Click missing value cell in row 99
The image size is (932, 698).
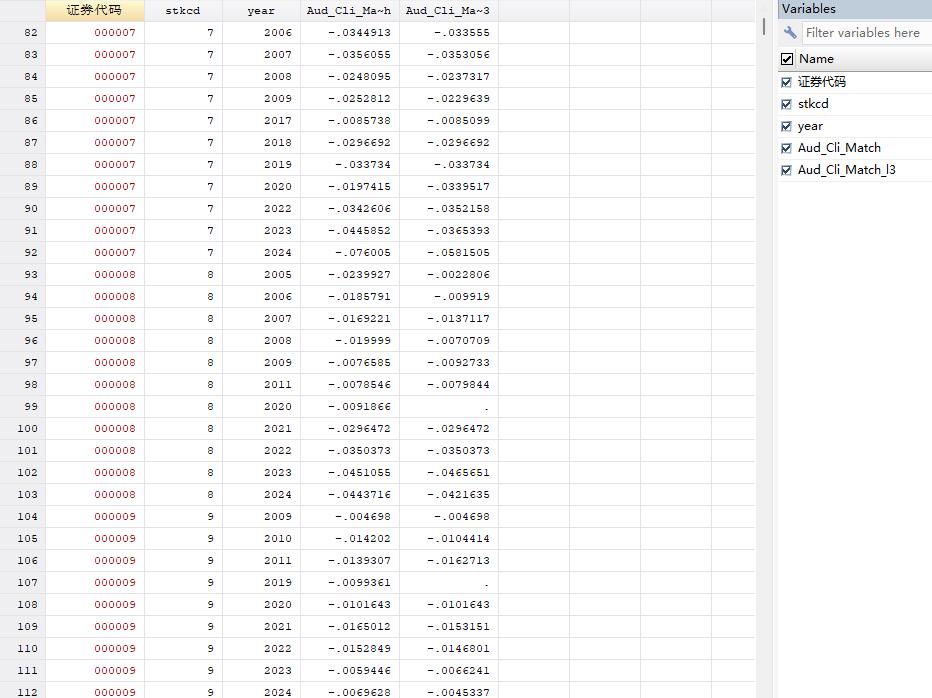pos(448,407)
